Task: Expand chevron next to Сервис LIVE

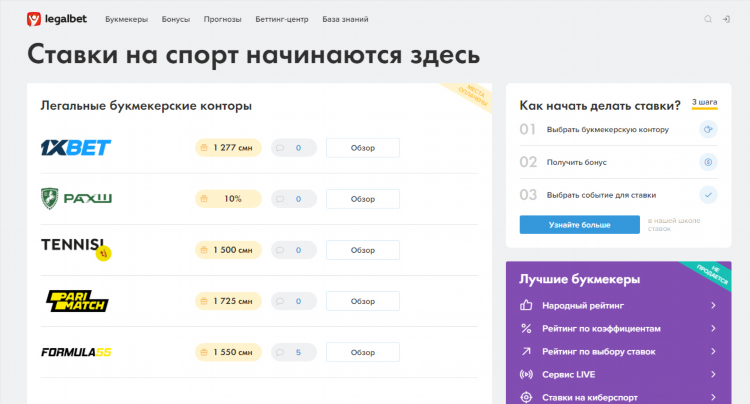Action: [713, 374]
